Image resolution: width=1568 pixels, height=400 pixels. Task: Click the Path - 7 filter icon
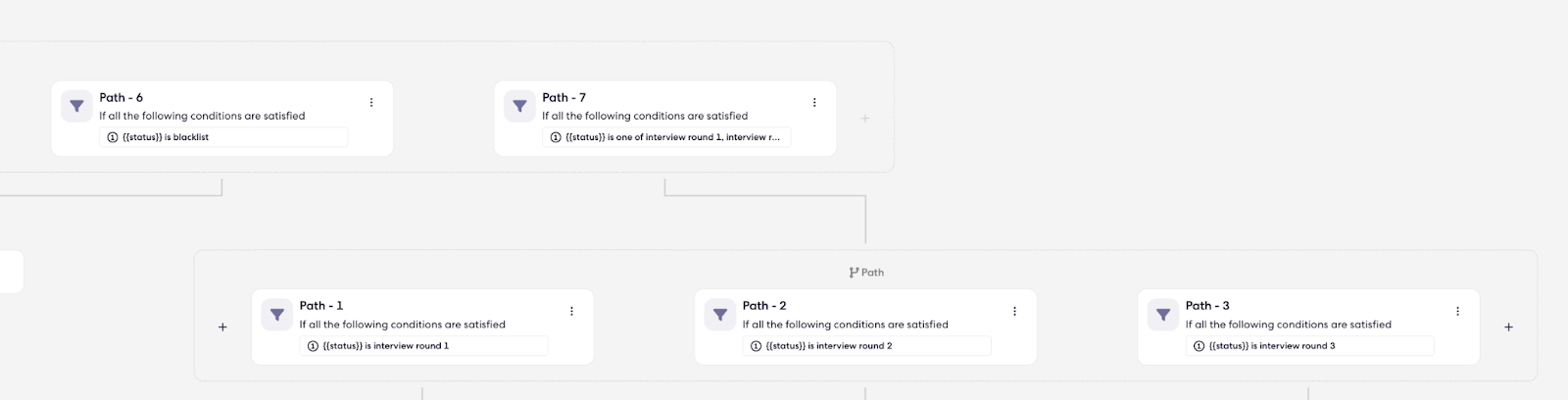519,106
